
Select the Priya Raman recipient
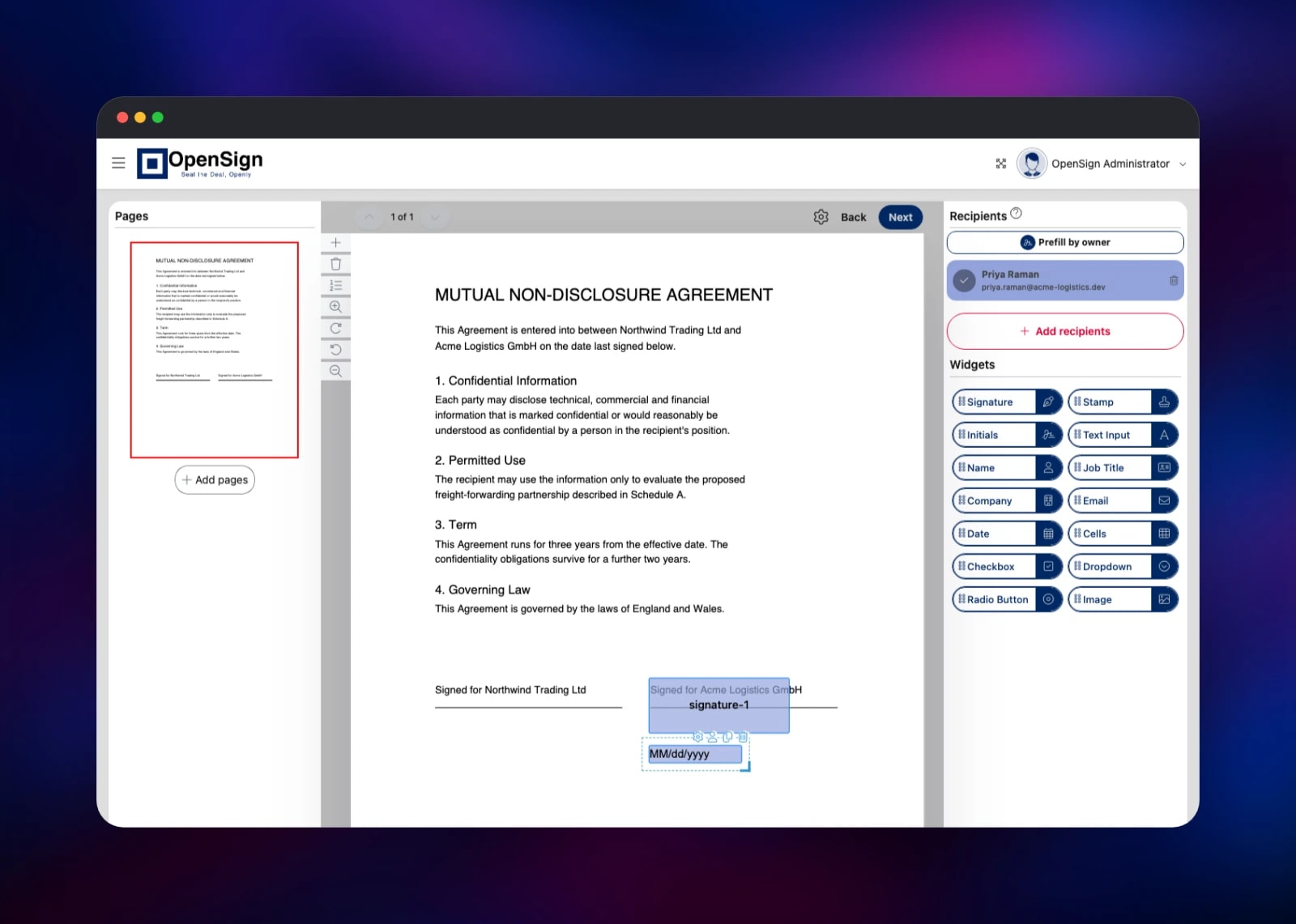[1064, 280]
